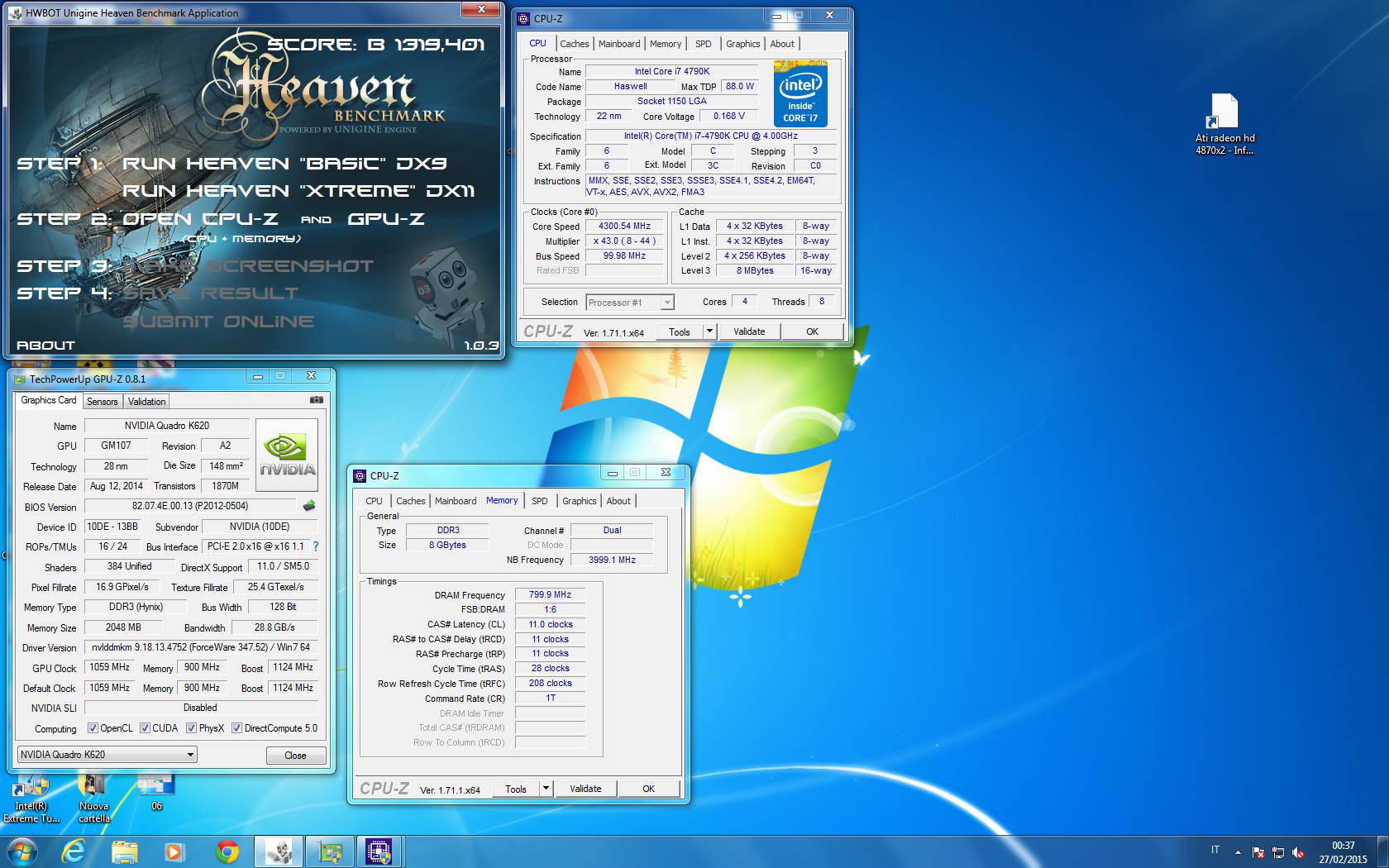Open Graphics tab in upper CPU-Z

(742, 44)
